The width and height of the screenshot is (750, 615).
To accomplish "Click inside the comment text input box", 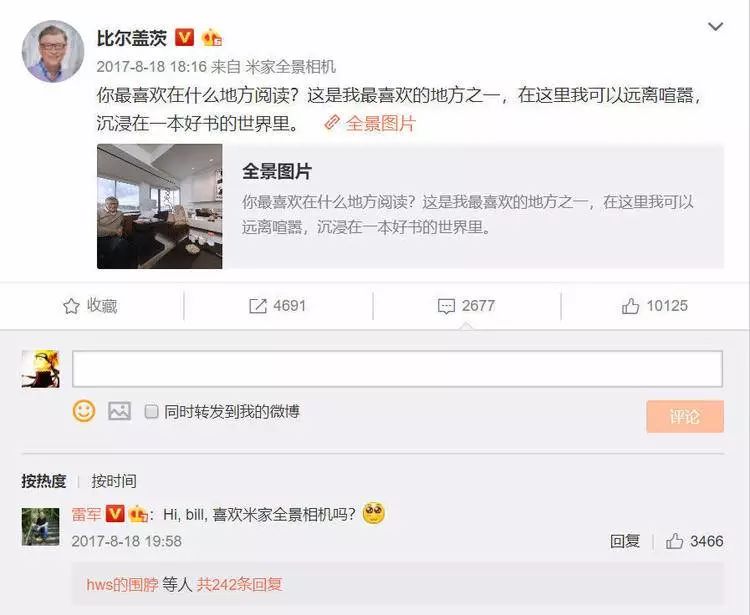I will tap(397, 369).
